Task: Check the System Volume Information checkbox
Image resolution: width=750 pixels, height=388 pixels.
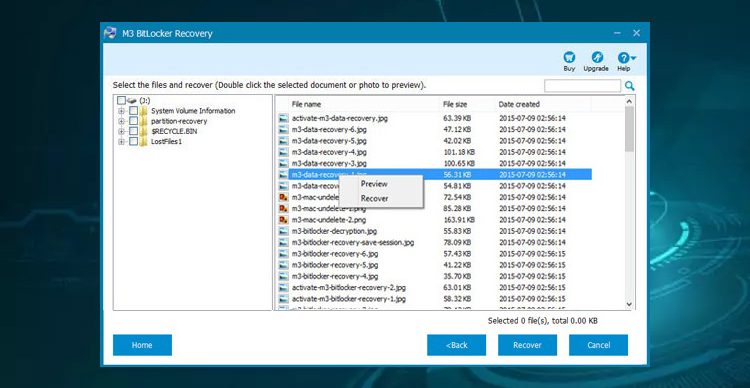Action: (133, 111)
